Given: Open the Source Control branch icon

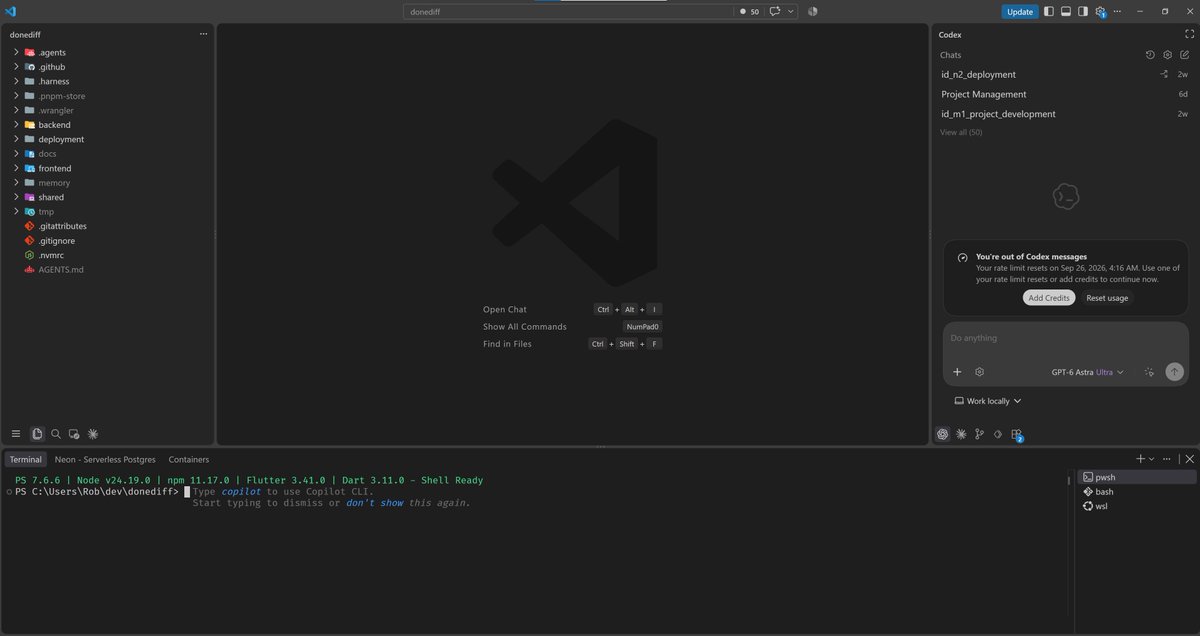Looking at the screenshot, I should [979, 434].
